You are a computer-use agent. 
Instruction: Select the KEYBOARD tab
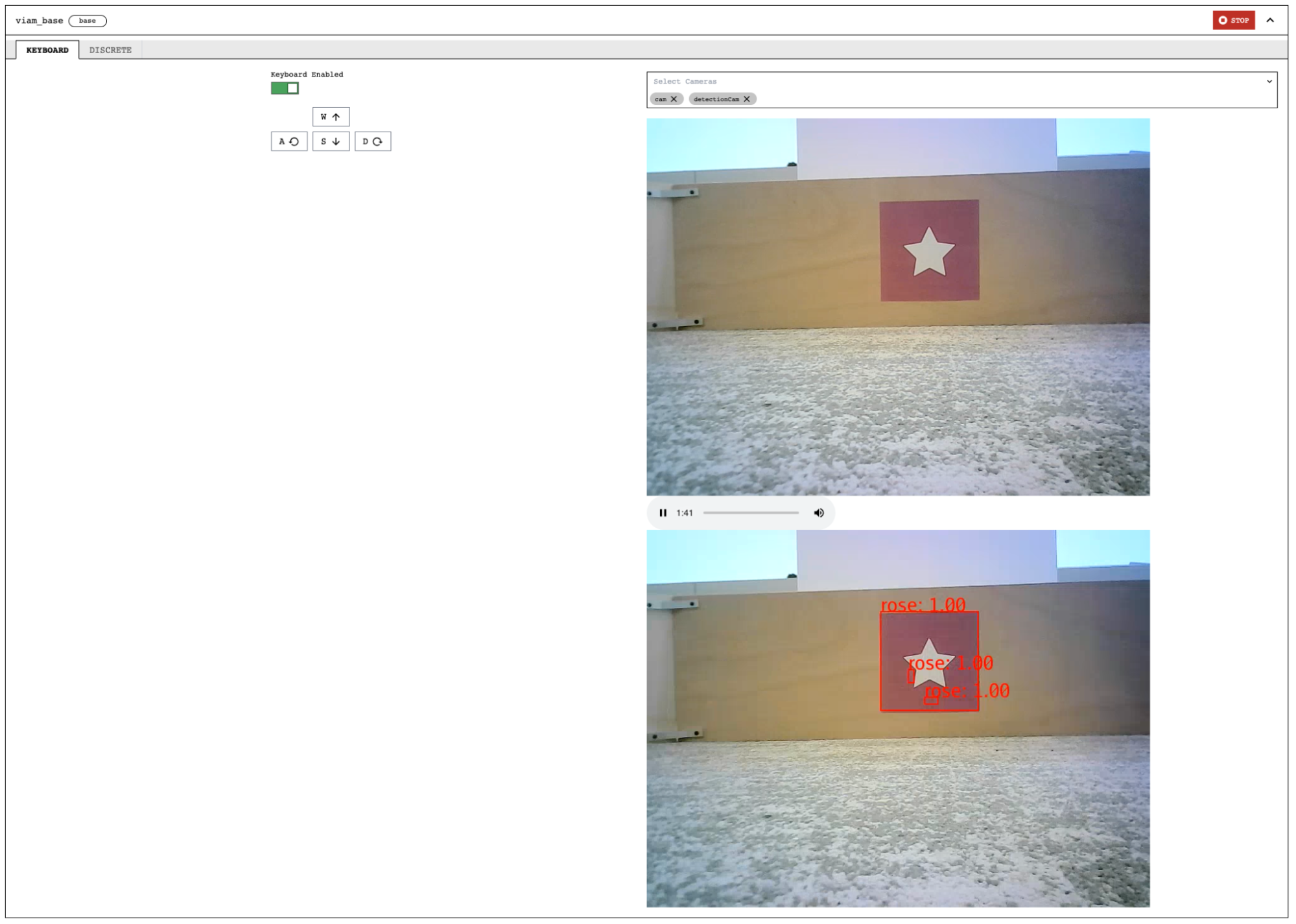47,49
